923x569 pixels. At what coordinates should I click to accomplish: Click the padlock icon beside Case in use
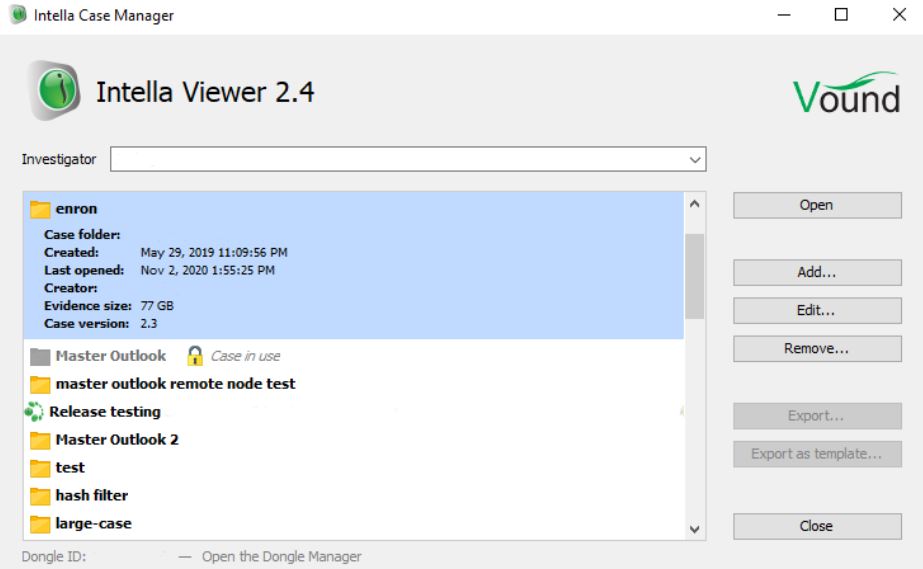click(195, 355)
